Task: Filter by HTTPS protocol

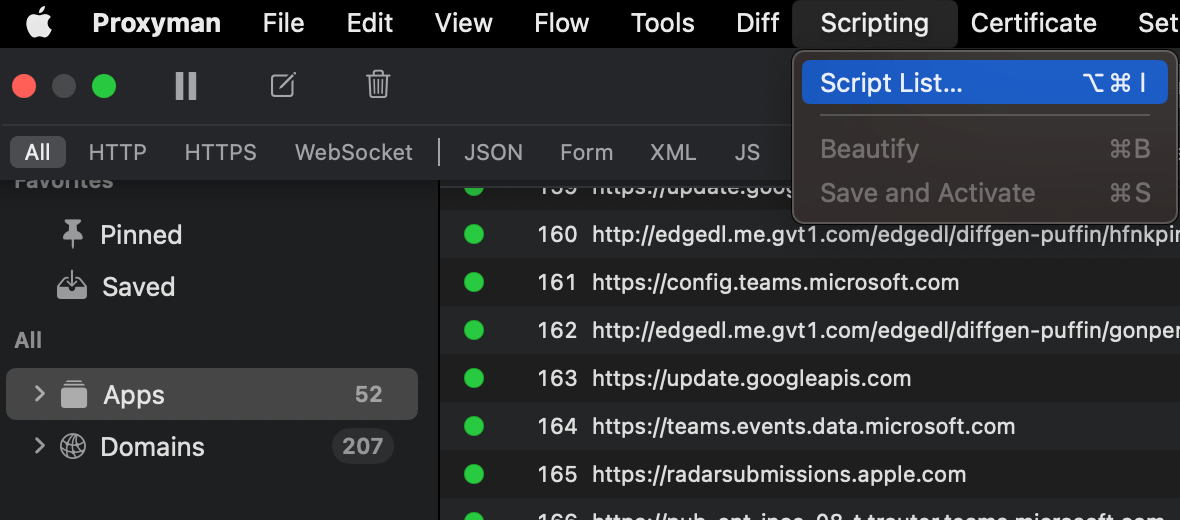Action: pos(220,152)
